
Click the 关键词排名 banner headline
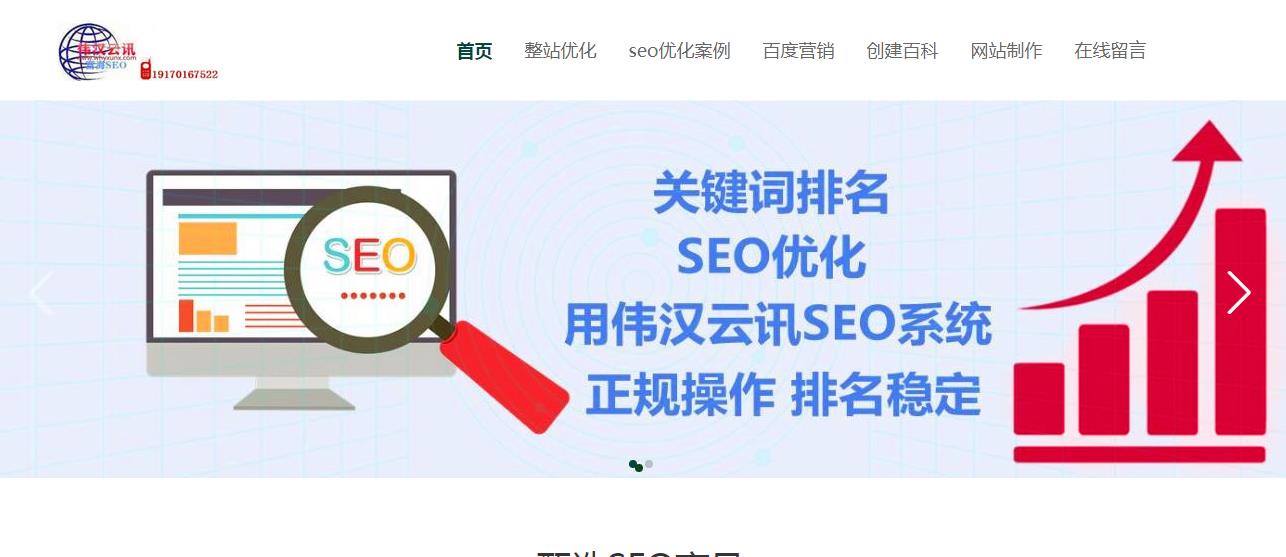[771, 193]
